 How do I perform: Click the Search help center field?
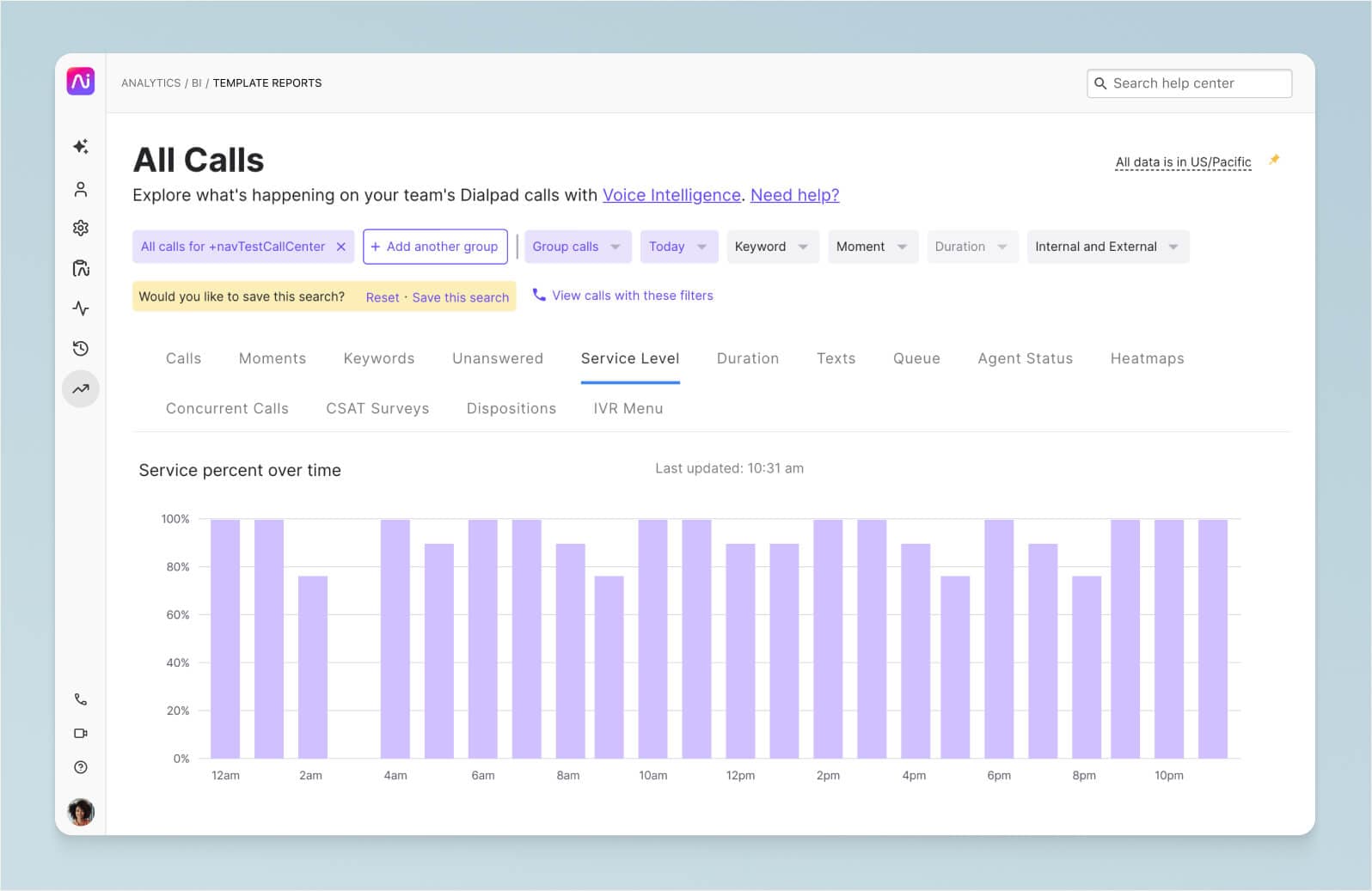click(x=1189, y=83)
